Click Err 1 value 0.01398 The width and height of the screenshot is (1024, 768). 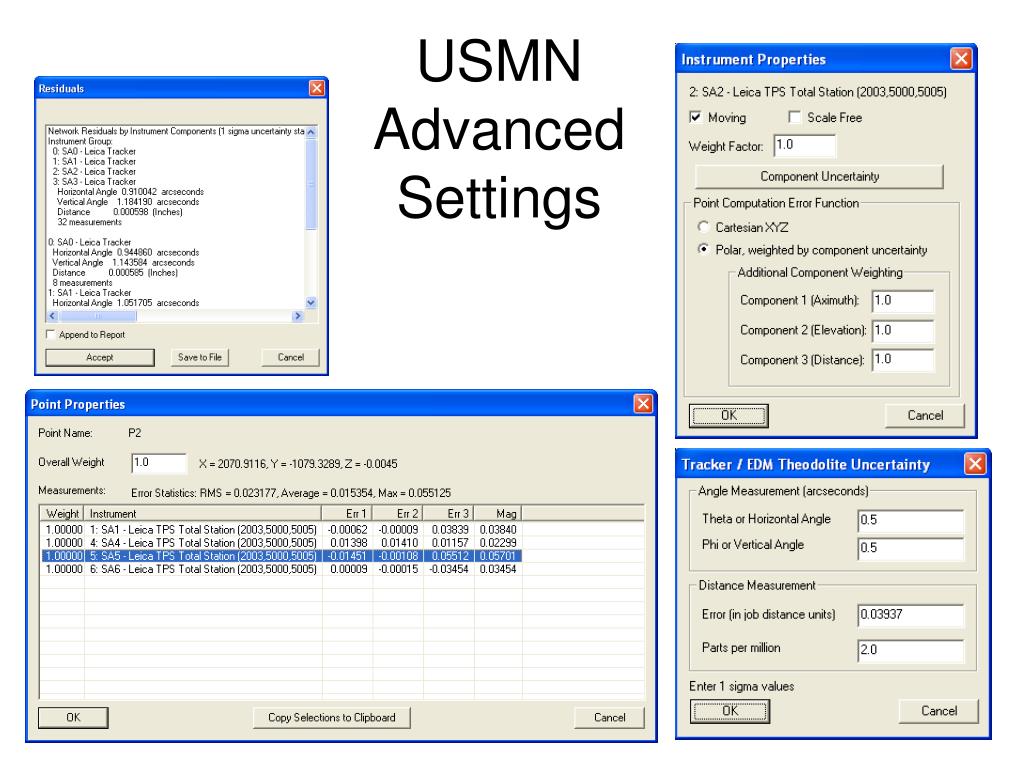(349, 543)
